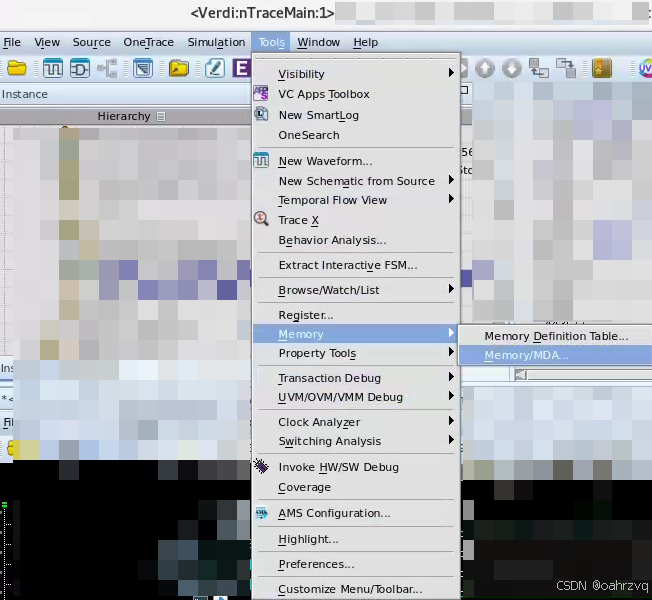The height and width of the screenshot is (600, 652).
Task: Open the File menu
Action: coord(12,42)
